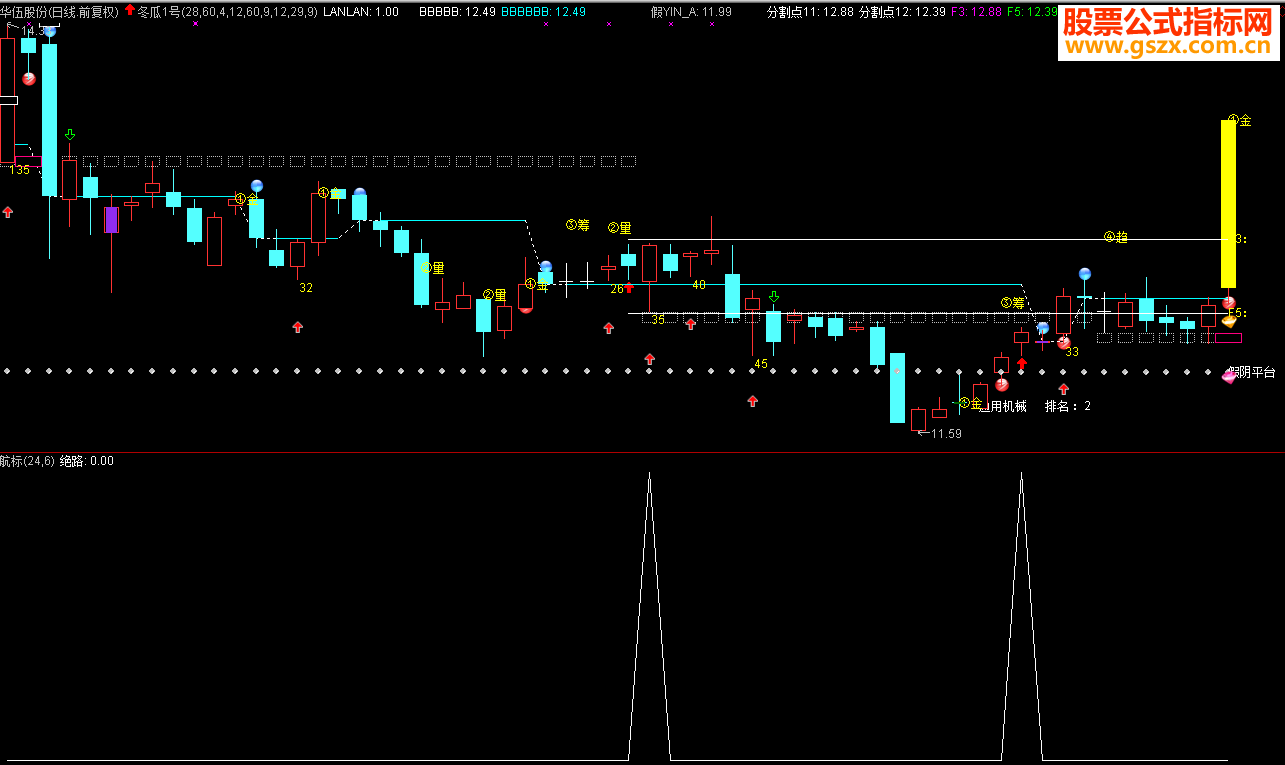
Task: Click first white spike in 航标 panel
Action: pos(649,616)
